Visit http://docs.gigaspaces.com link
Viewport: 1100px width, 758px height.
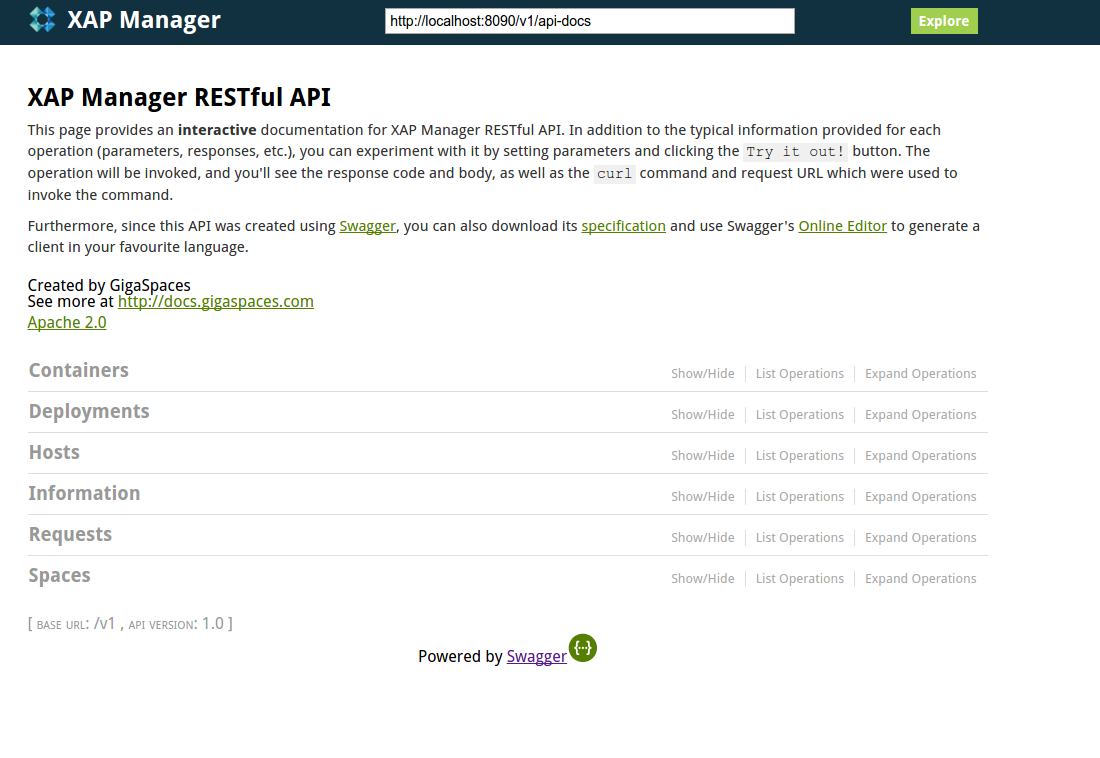(x=215, y=302)
